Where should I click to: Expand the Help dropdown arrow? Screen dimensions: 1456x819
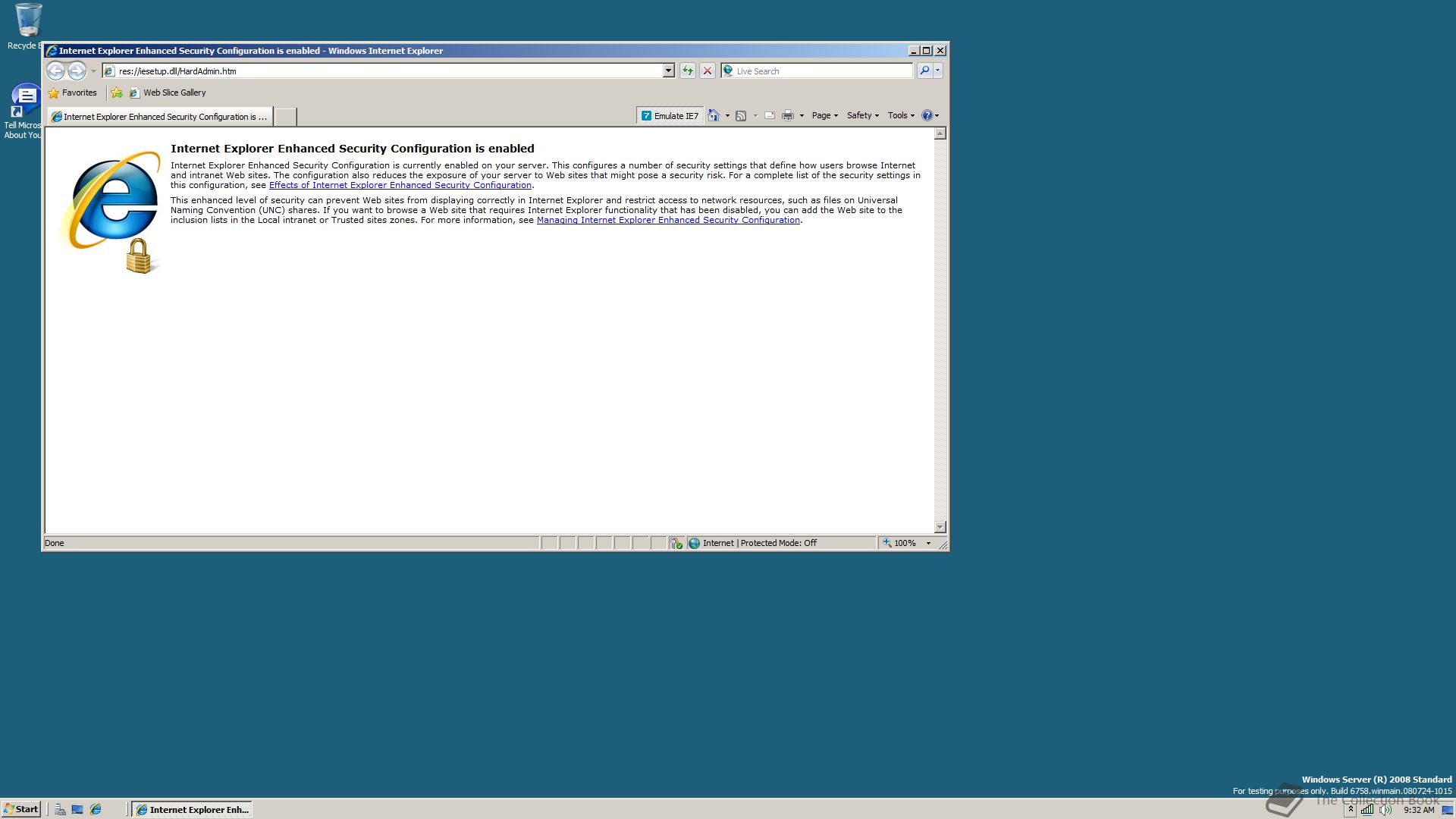pos(937,116)
